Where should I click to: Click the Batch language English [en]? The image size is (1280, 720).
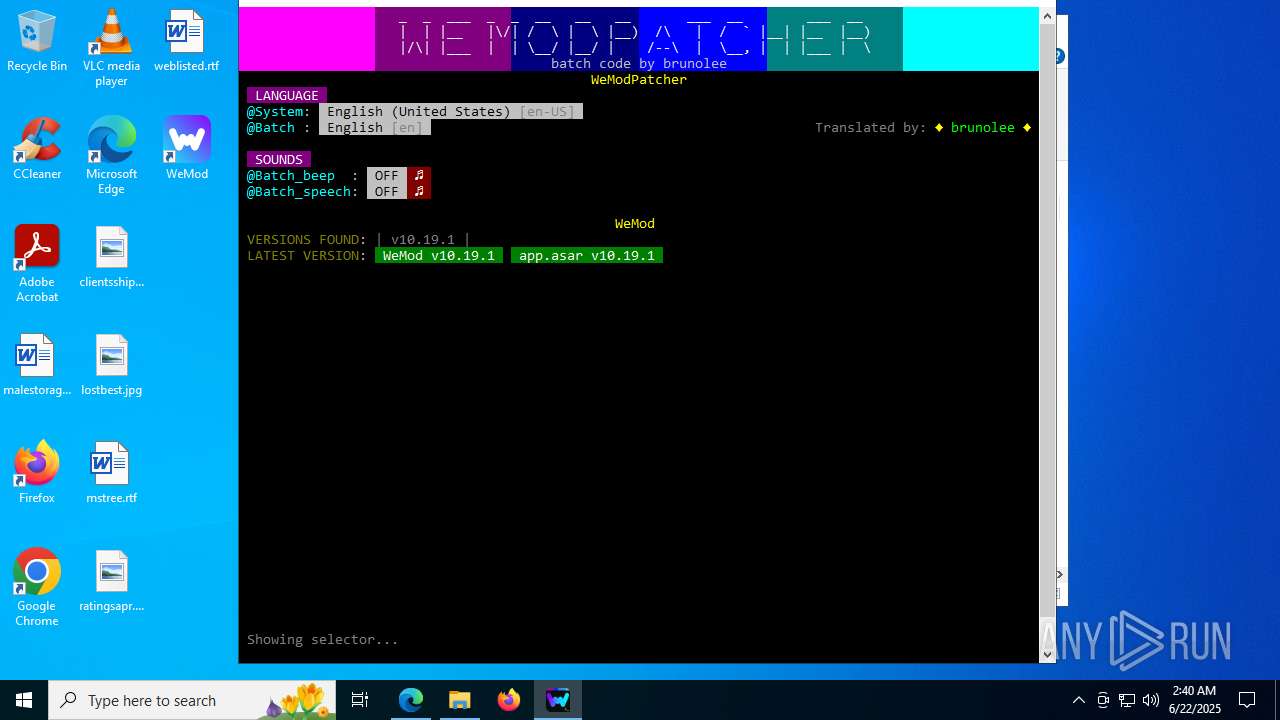coord(375,127)
